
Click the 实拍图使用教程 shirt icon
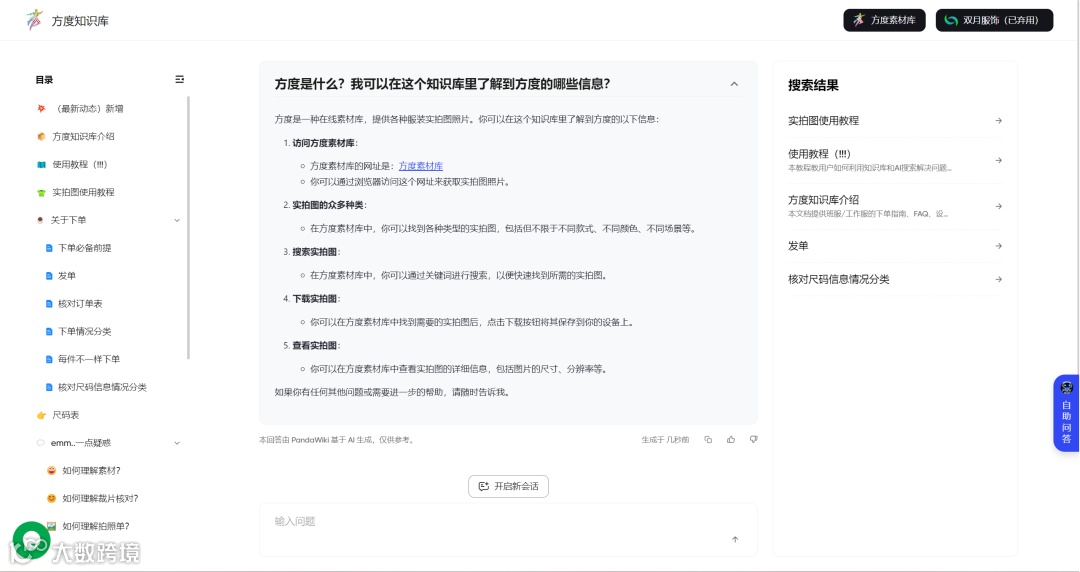point(41,192)
